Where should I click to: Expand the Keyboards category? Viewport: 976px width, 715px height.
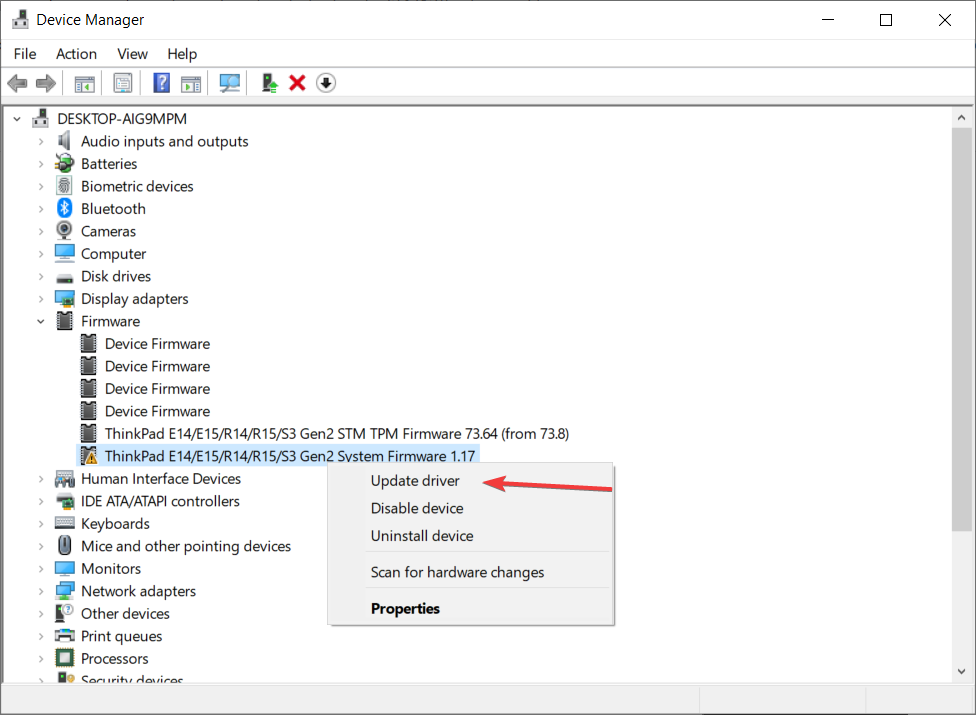pyautogui.click(x=41, y=523)
